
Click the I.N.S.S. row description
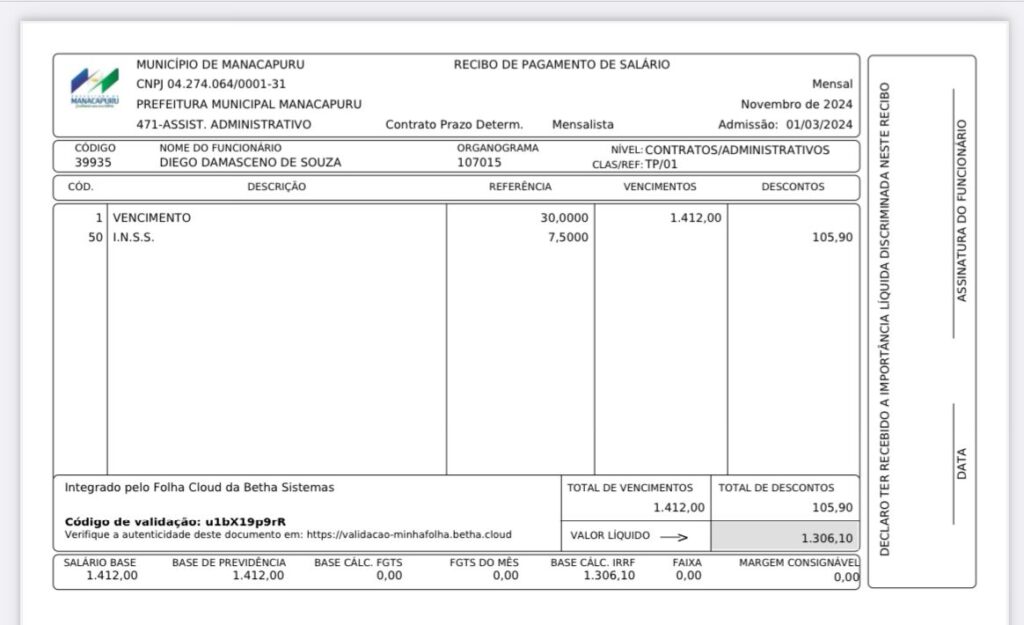coord(133,238)
